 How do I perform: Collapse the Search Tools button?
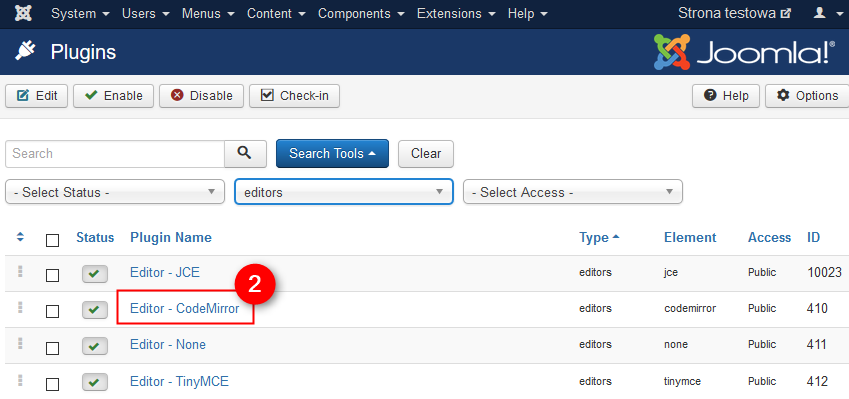click(x=332, y=154)
